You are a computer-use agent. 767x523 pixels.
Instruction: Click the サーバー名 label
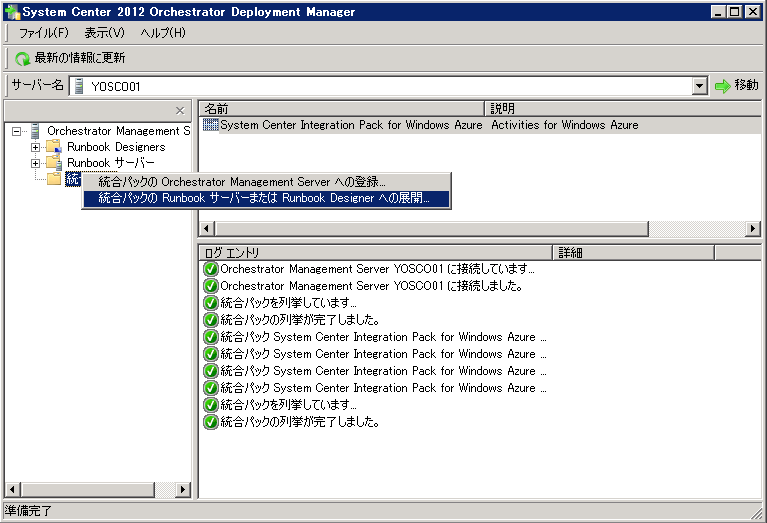coord(38,85)
